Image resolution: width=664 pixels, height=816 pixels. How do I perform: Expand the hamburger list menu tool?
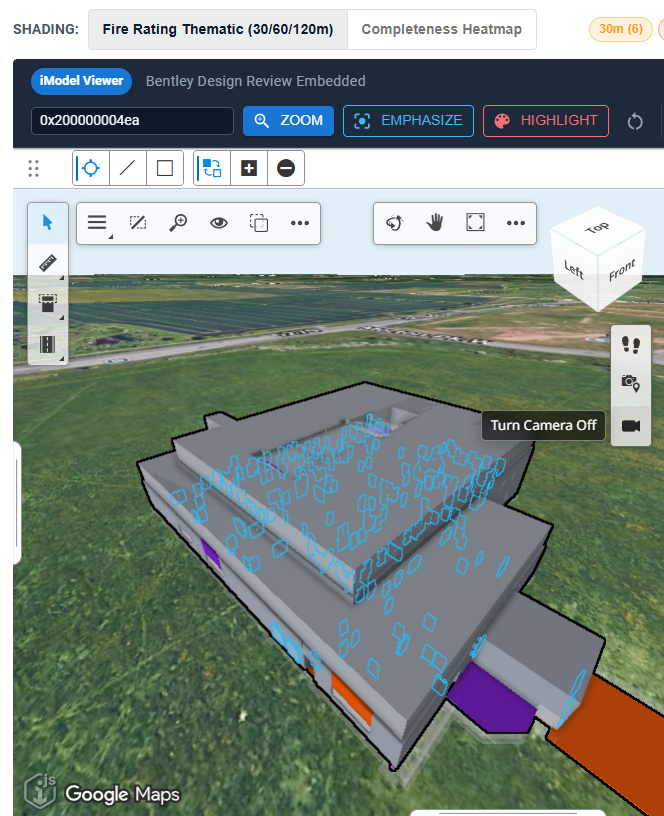click(x=97, y=223)
